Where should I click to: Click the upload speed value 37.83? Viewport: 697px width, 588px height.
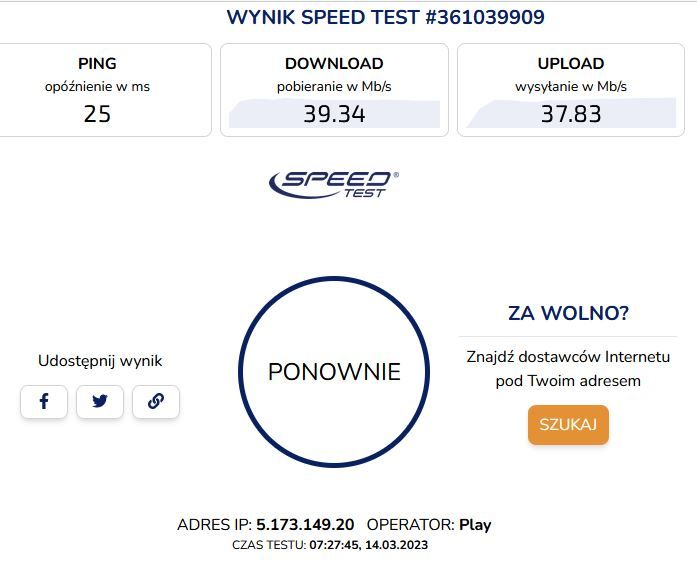571,114
